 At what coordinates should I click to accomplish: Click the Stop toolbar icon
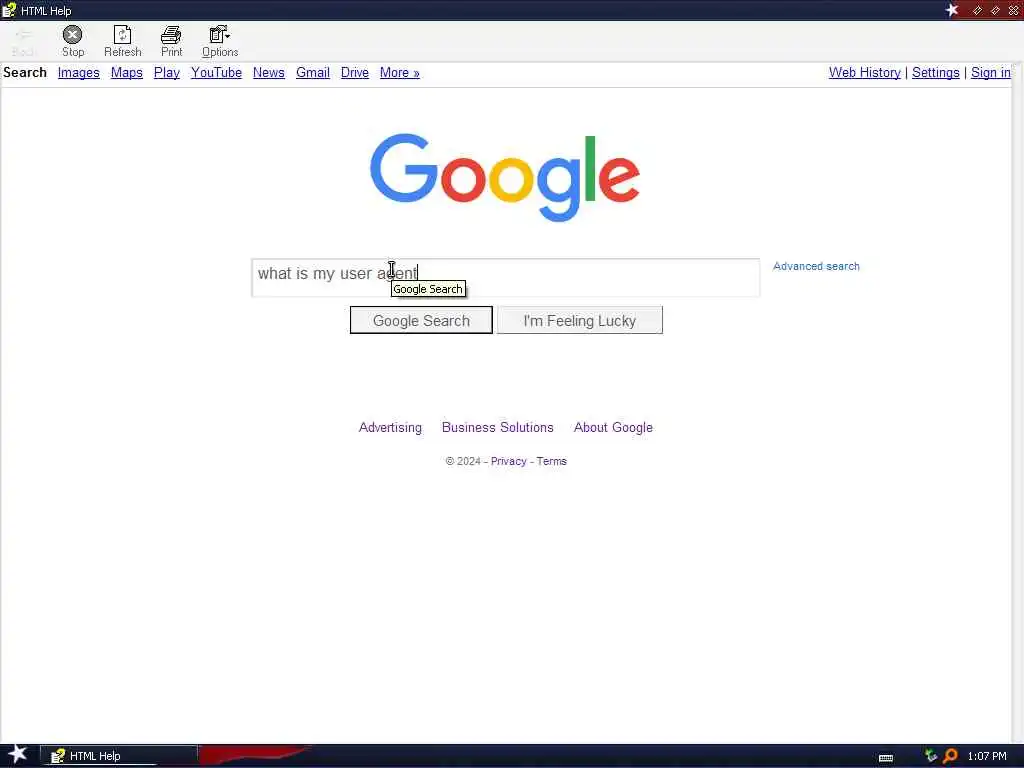point(72,41)
